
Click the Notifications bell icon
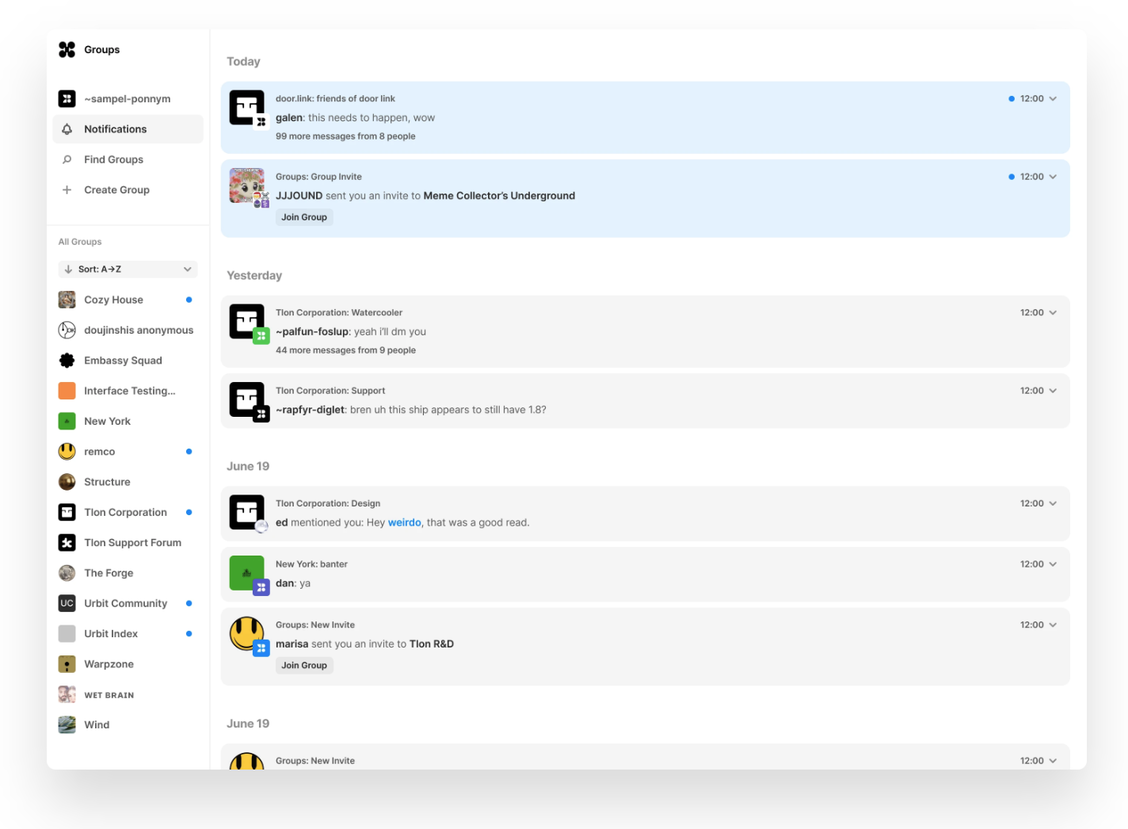pyautogui.click(x=67, y=129)
